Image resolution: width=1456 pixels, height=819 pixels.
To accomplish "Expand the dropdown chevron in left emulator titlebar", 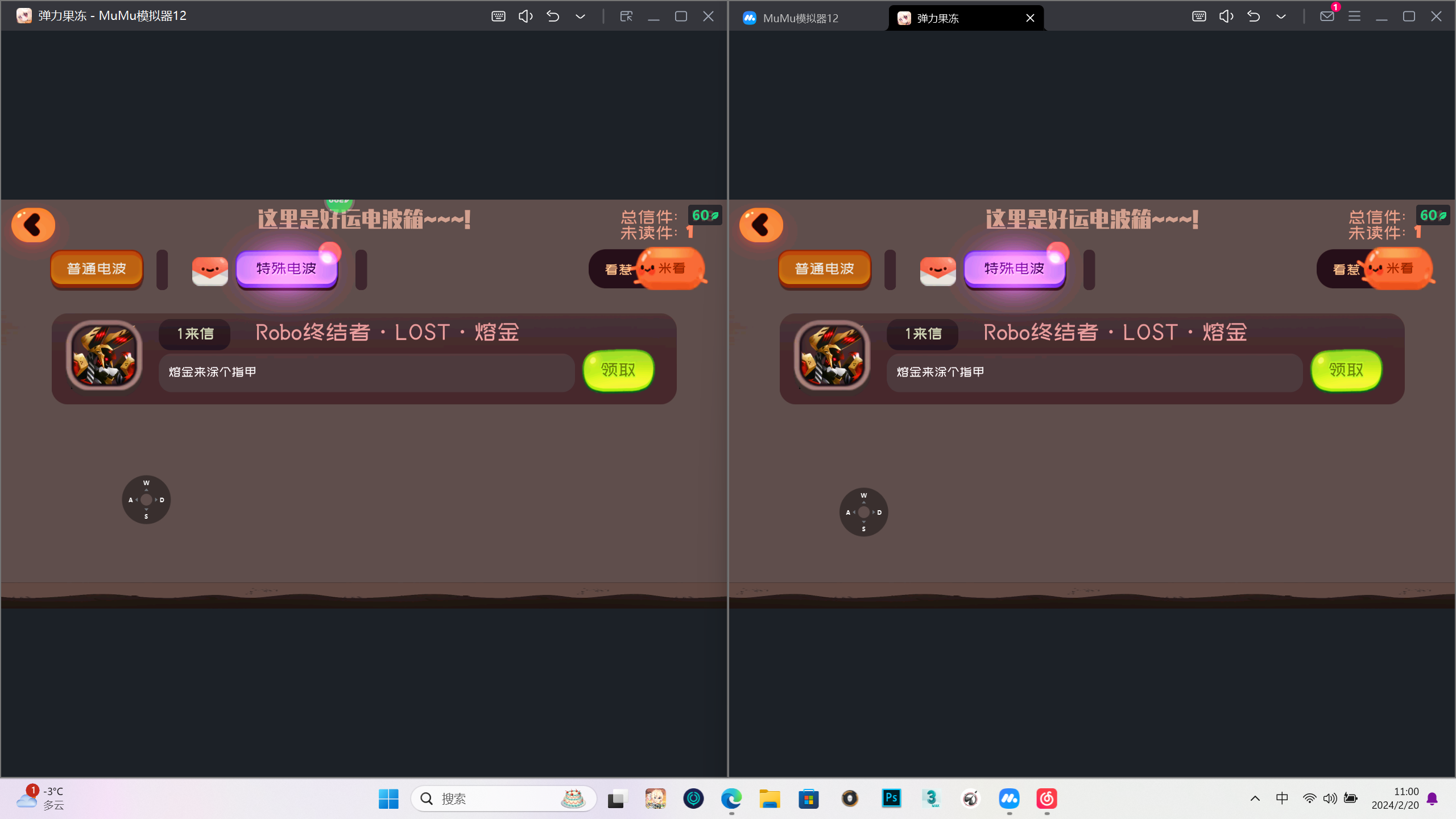I will [580, 16].
